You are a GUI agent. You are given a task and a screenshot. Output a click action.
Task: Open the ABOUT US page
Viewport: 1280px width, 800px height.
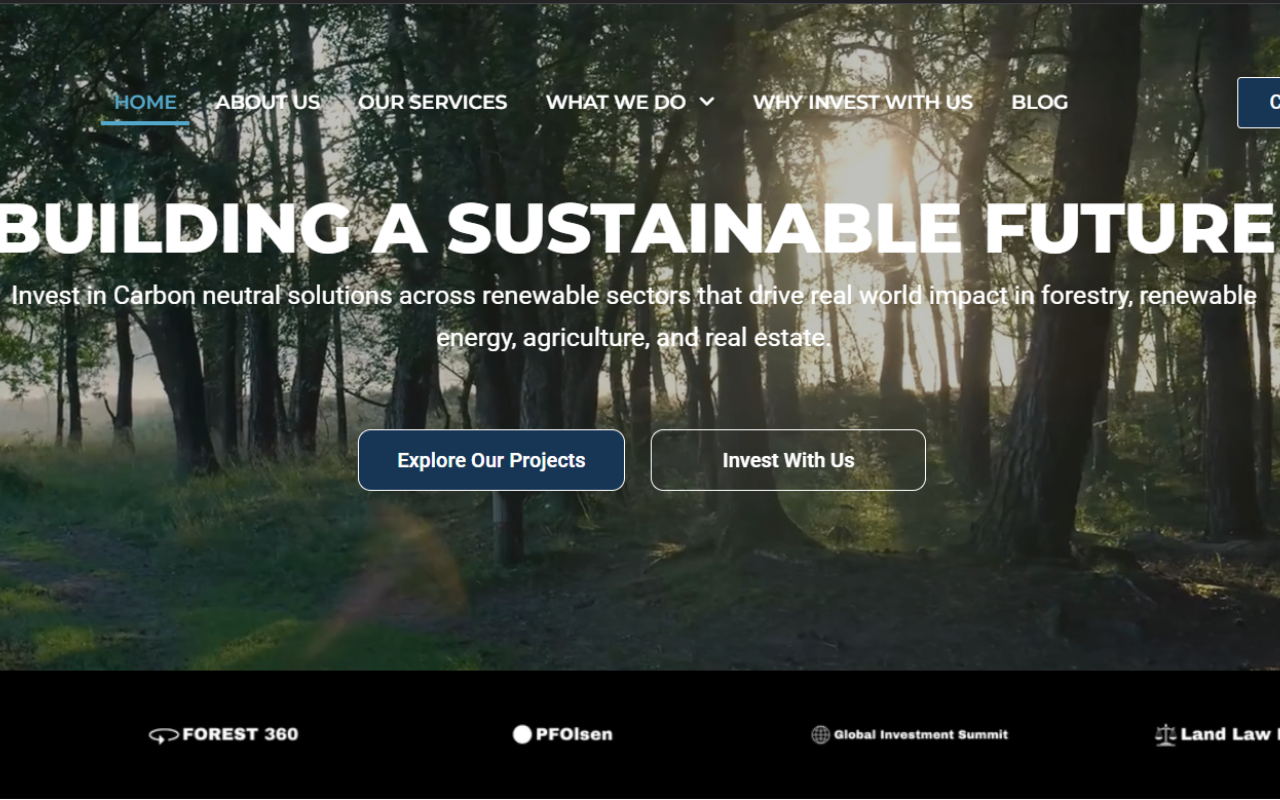(x=268, y=102)
